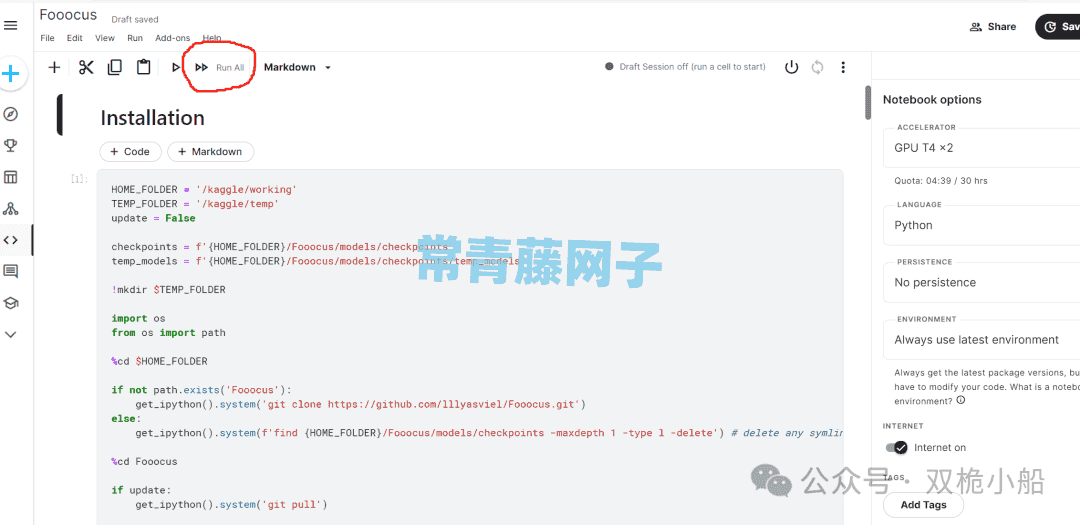Click the Draft saved status text
The width and height of the screenshot is (1080, 525).
135,20
